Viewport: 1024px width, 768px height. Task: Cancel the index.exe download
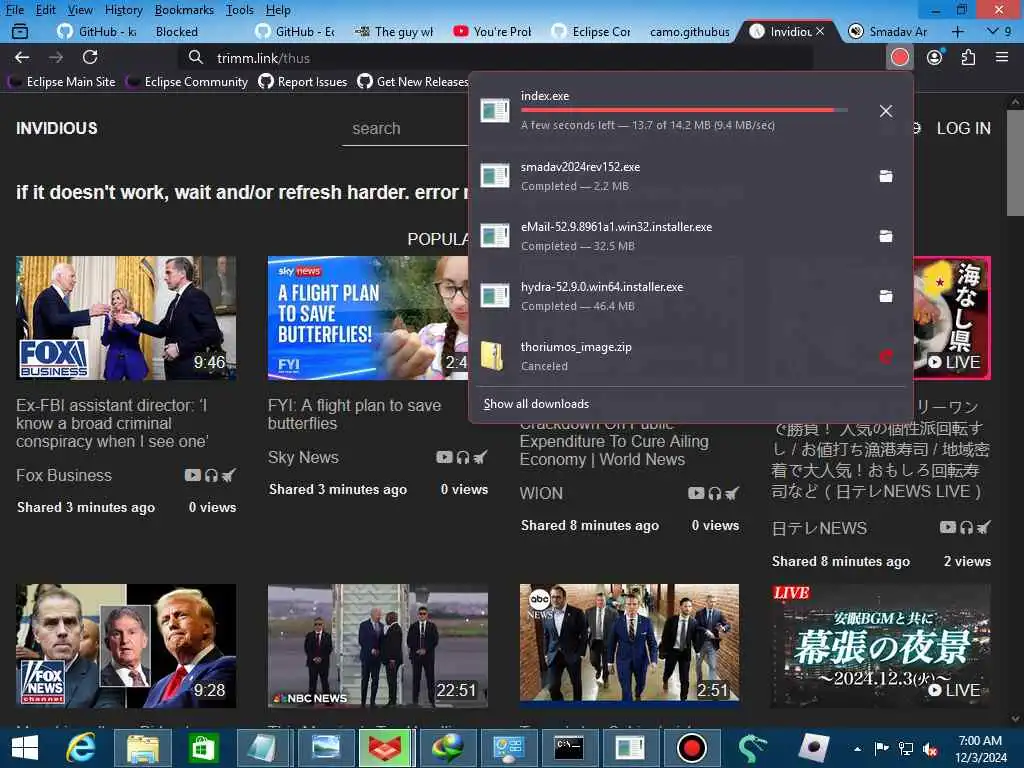886,111
